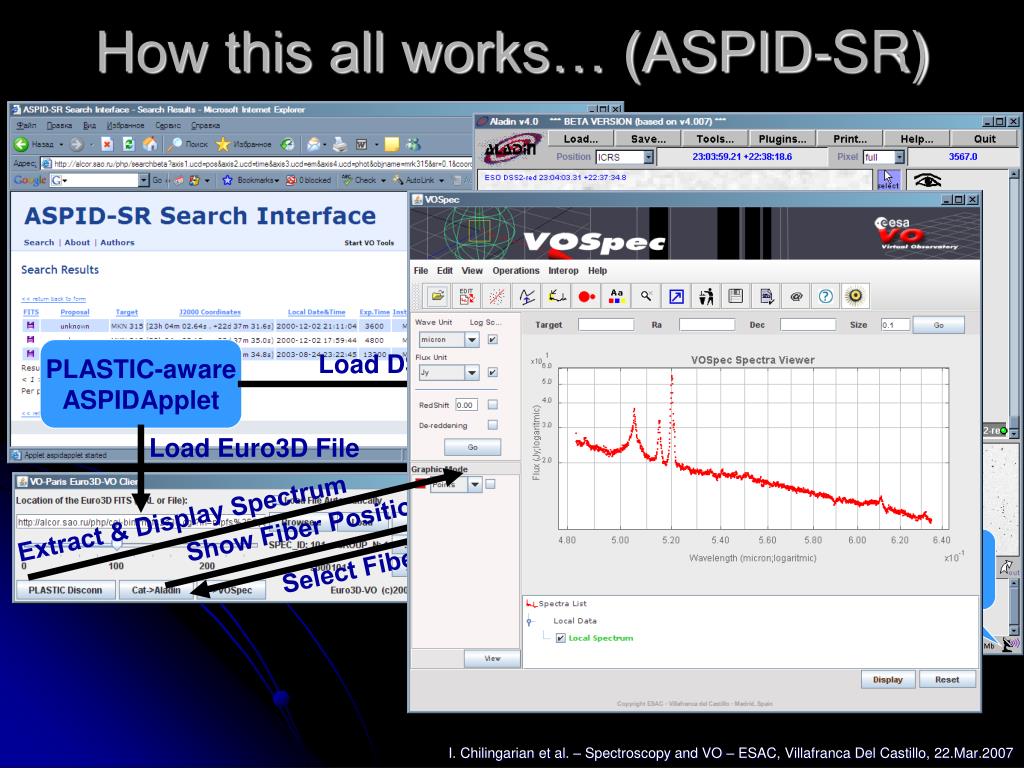Click the printer icon in Internet Explorer toolbar

click(340, 144)
